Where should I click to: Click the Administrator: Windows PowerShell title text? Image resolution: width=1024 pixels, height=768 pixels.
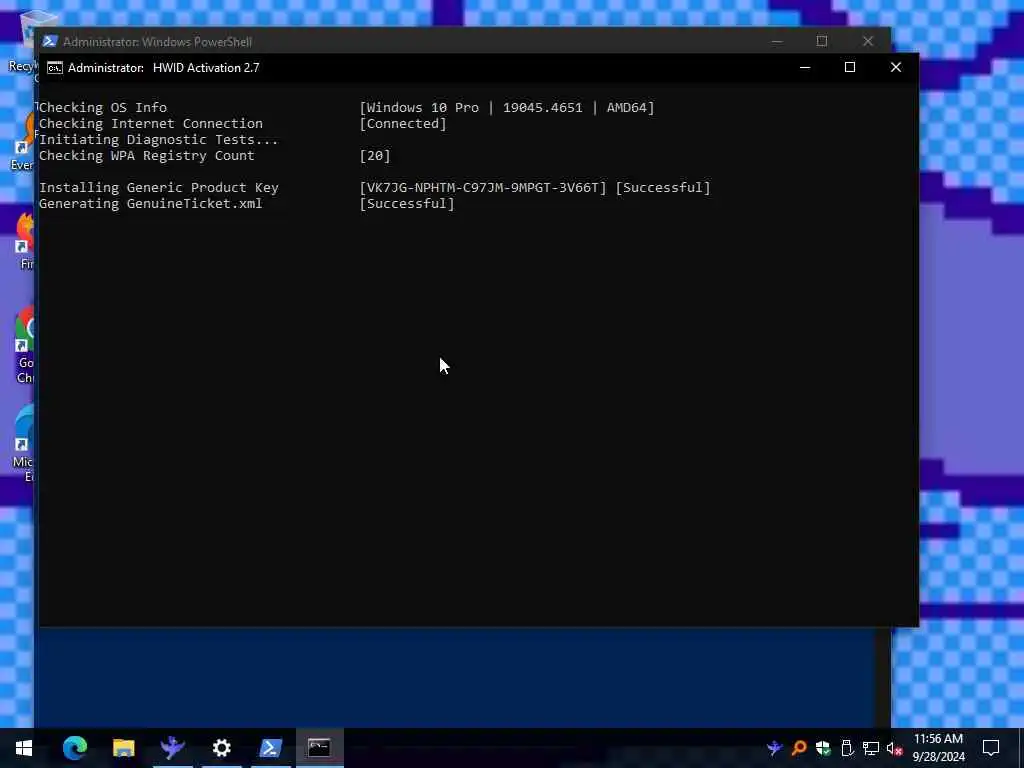click(157, 42)
